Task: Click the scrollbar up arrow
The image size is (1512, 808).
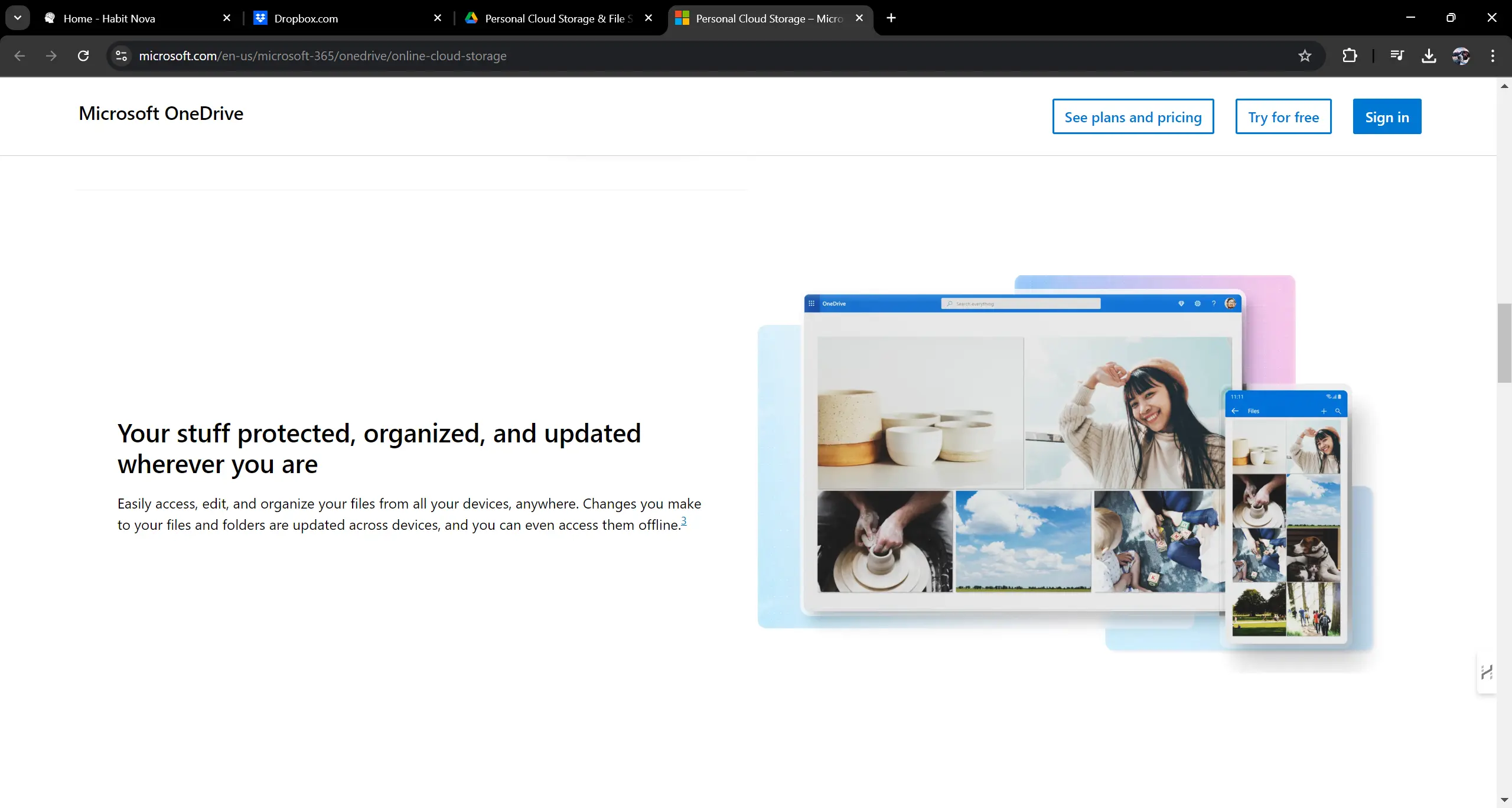Action: pos(1504,86)
